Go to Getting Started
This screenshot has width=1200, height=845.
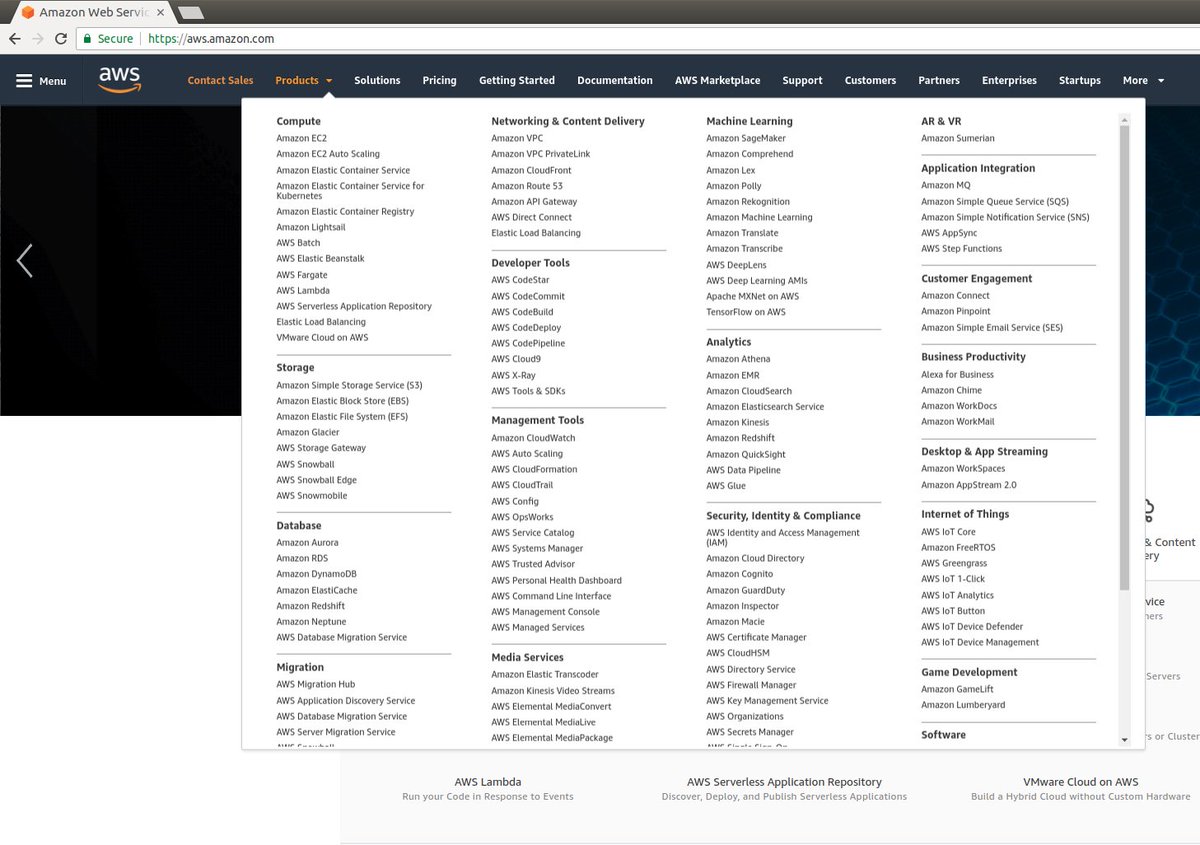click(517, 80)
